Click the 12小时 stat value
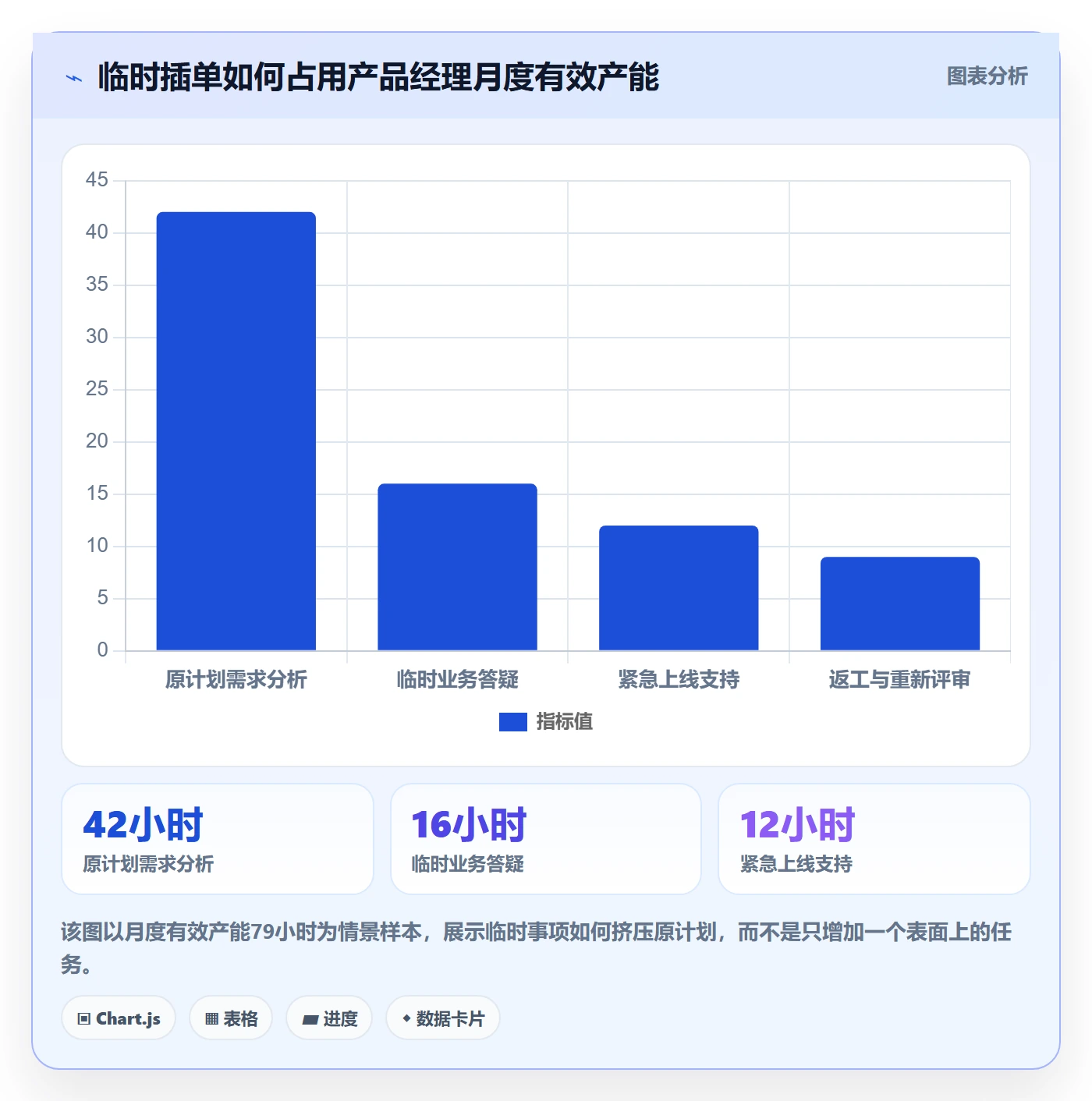The width and height of the screenshot is (1092, 1101). pos(798,825)
